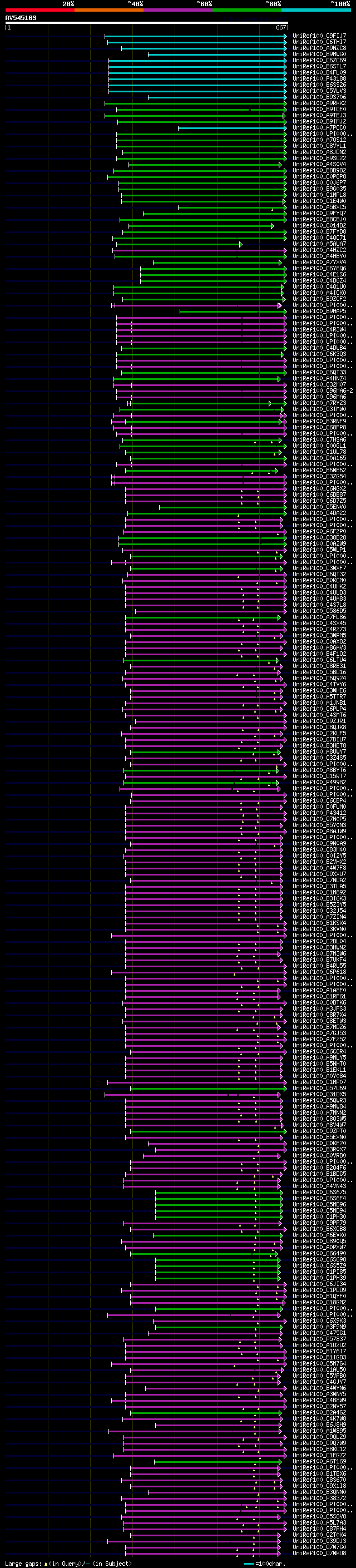356x1568 pixels.
Task: Select label UniRef100_A5AUA7
Action: pos(319,244)
